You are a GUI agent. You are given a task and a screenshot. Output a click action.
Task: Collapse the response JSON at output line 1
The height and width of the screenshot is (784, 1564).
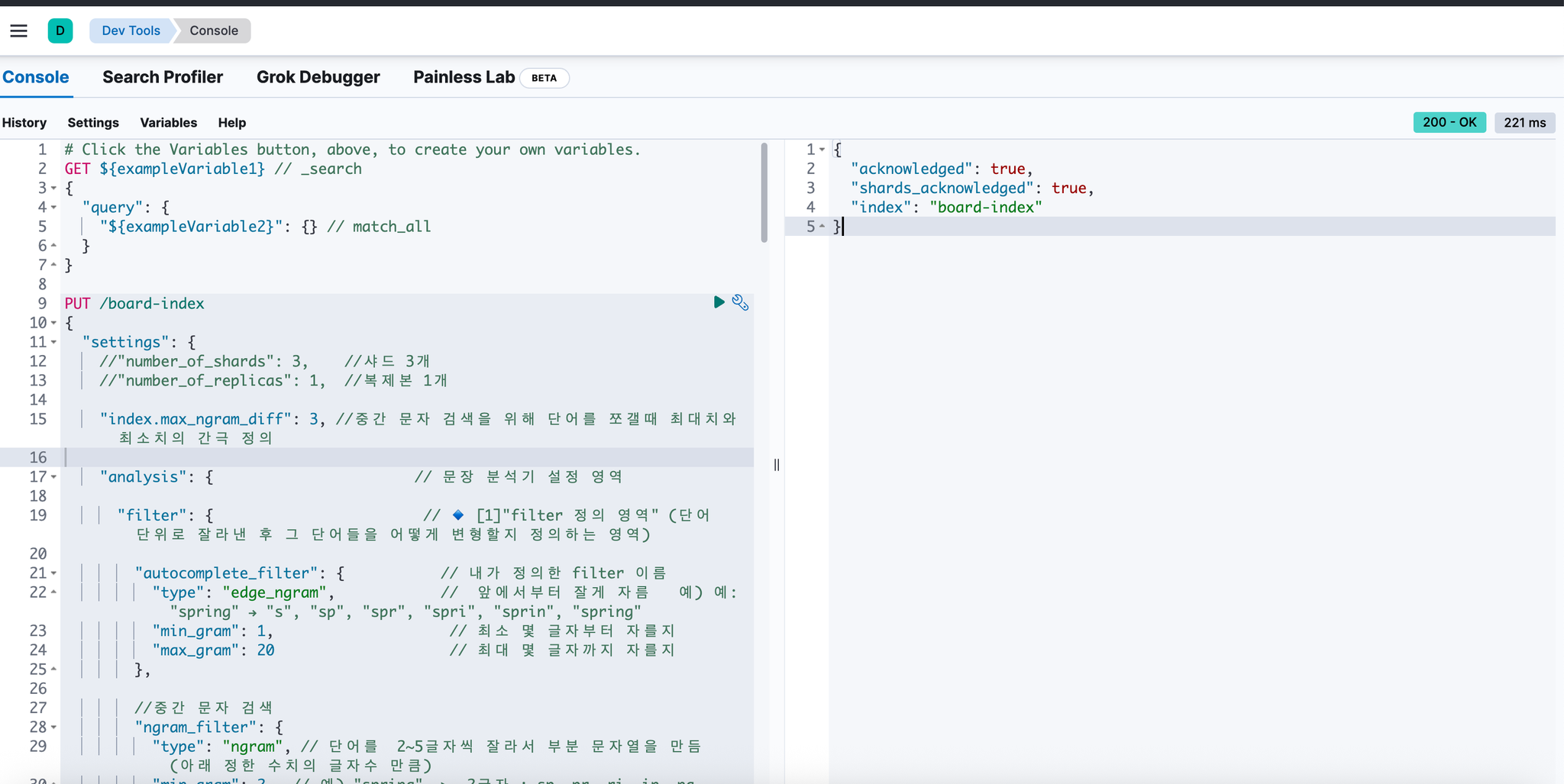point(822,150)
